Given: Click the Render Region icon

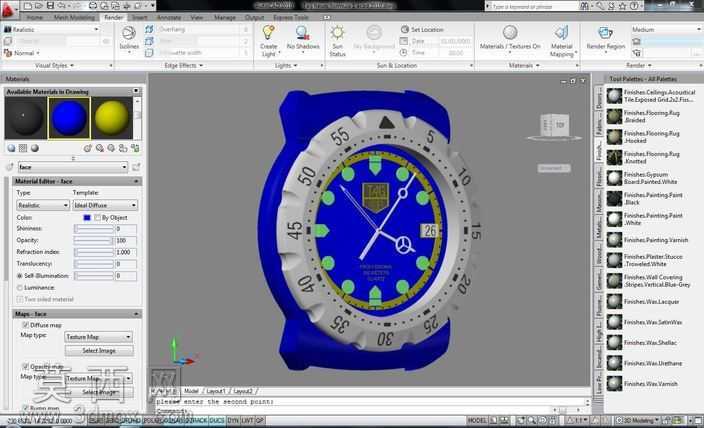Looking at the screenshot, I should pyautogui.click(x=605, y=33).
